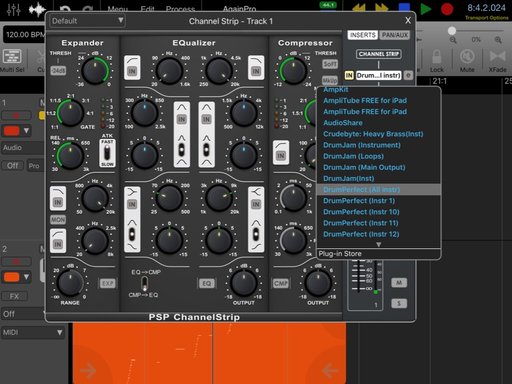Click the compressor threshold knob

[x=293, y=71]
